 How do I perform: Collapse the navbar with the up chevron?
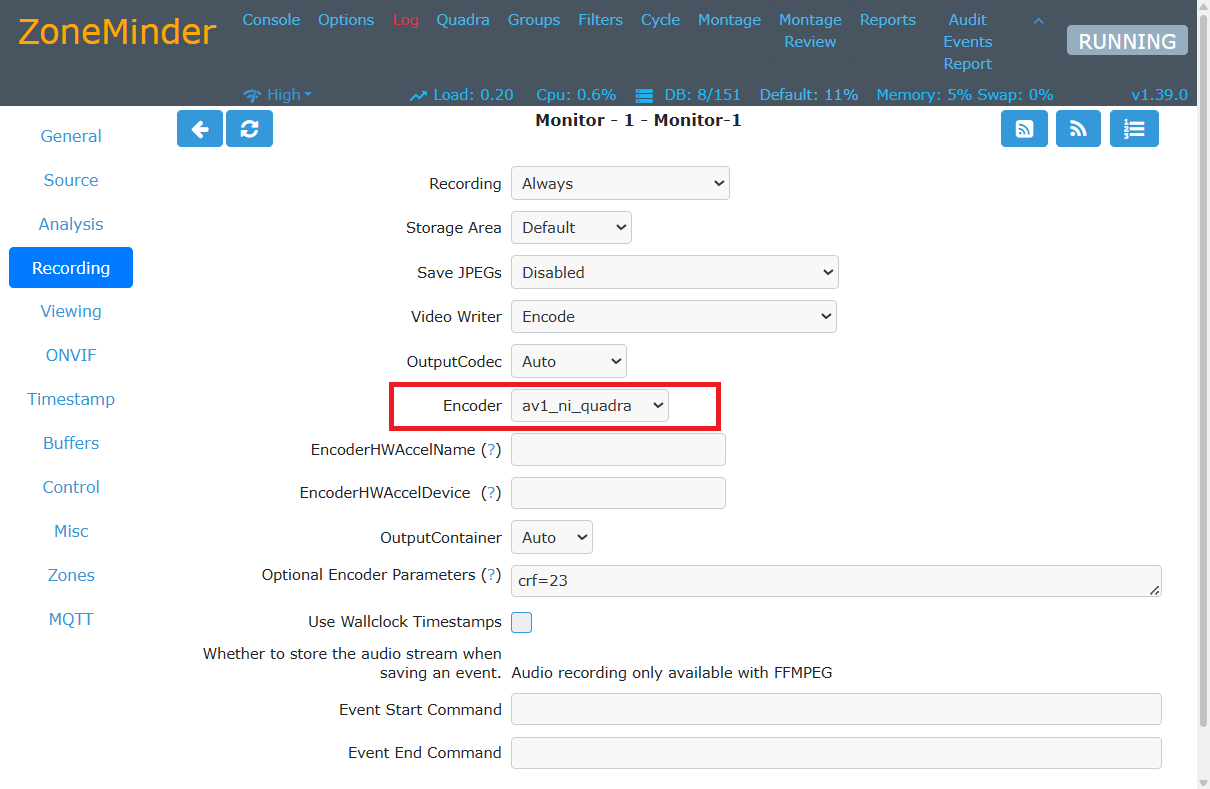[1038, 21]
